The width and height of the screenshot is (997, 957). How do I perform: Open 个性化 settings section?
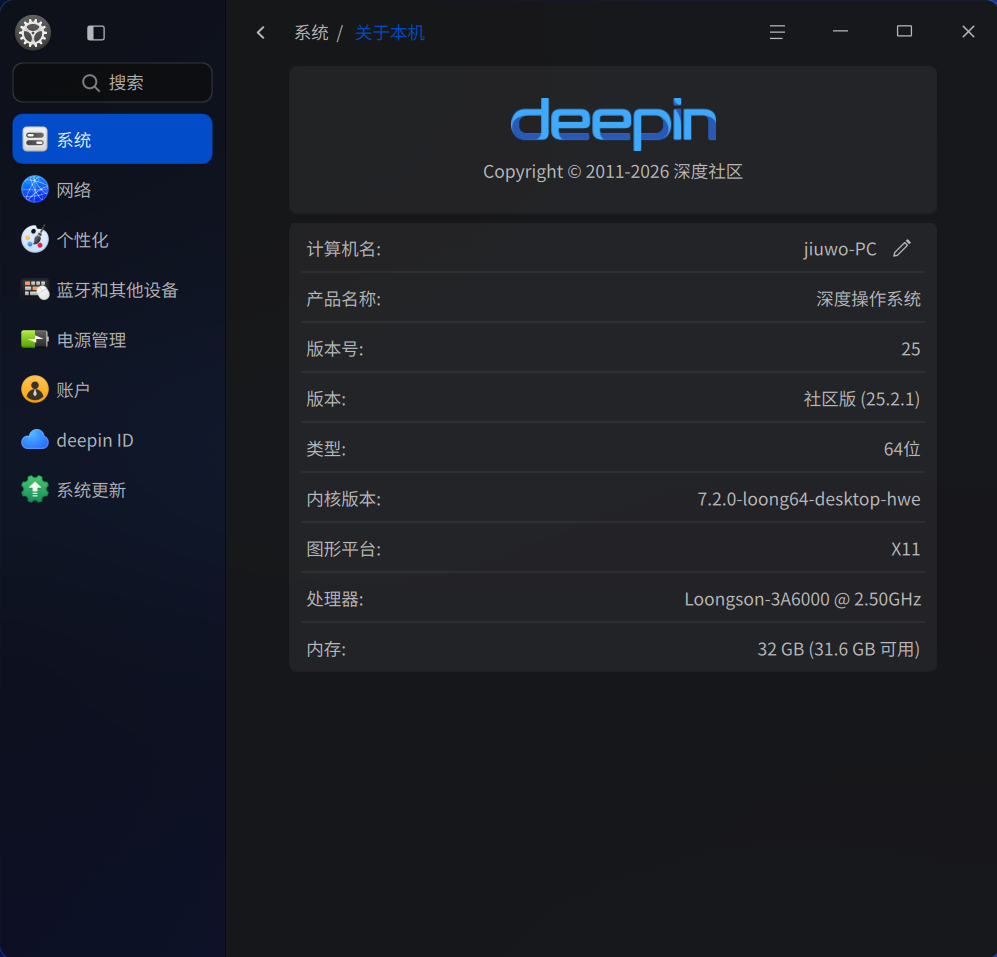113,240
